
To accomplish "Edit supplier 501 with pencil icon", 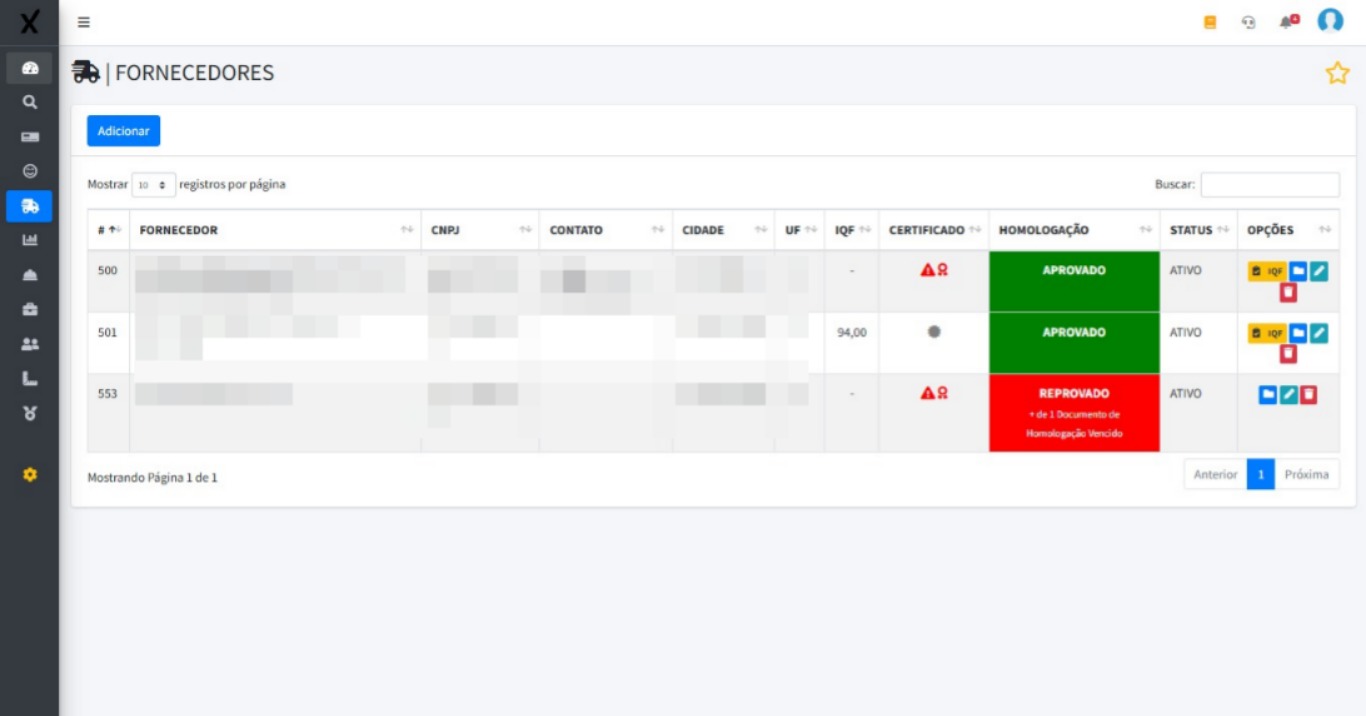I will 1319,333.
